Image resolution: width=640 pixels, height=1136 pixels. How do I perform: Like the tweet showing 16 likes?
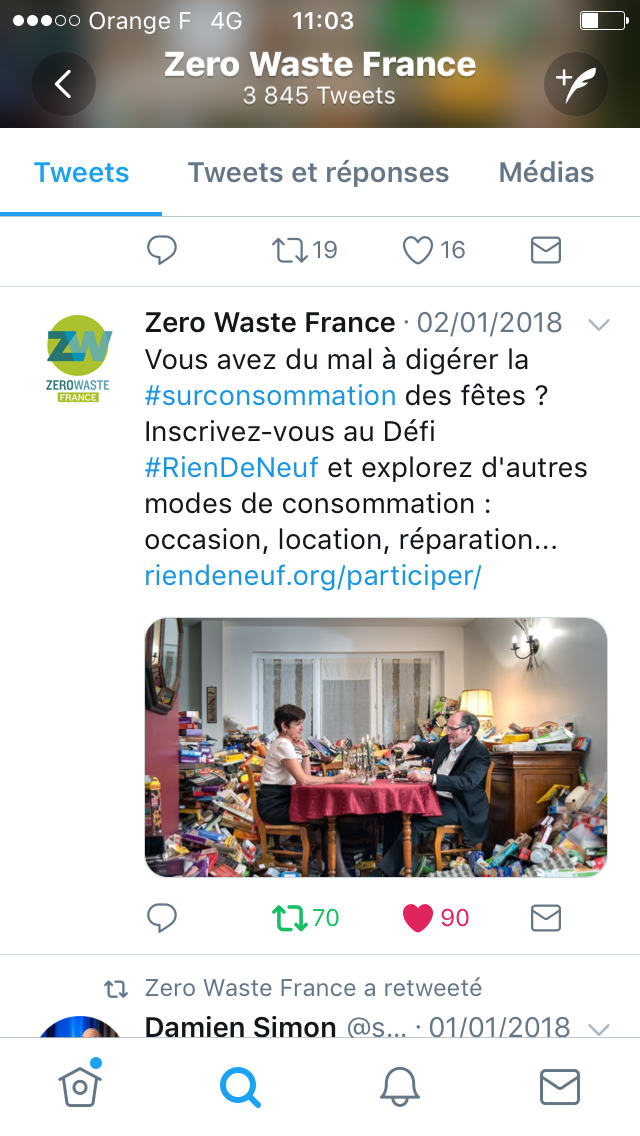(433, 250)
